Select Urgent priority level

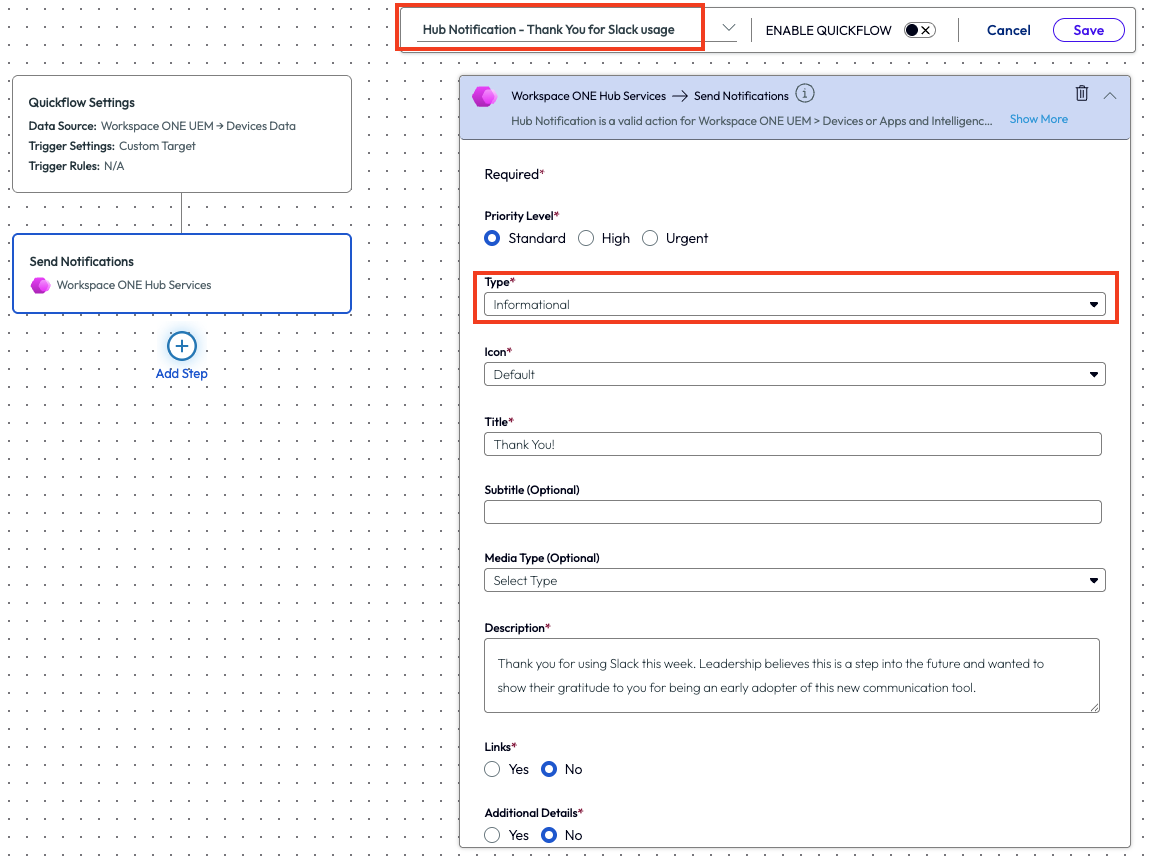pos(650,238)
